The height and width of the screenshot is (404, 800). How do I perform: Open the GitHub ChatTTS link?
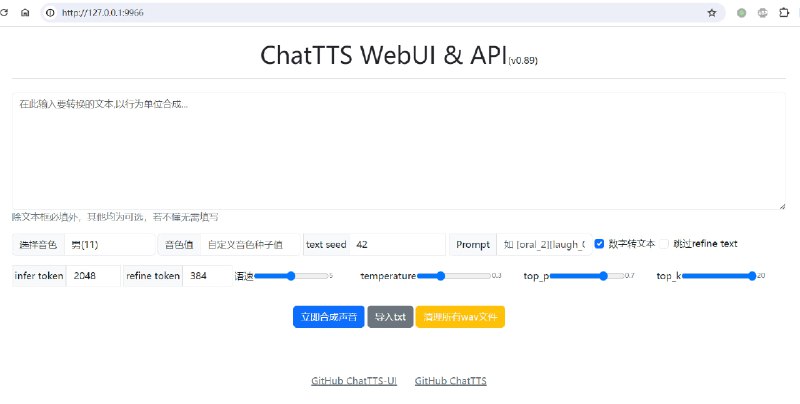coord(450,381)
